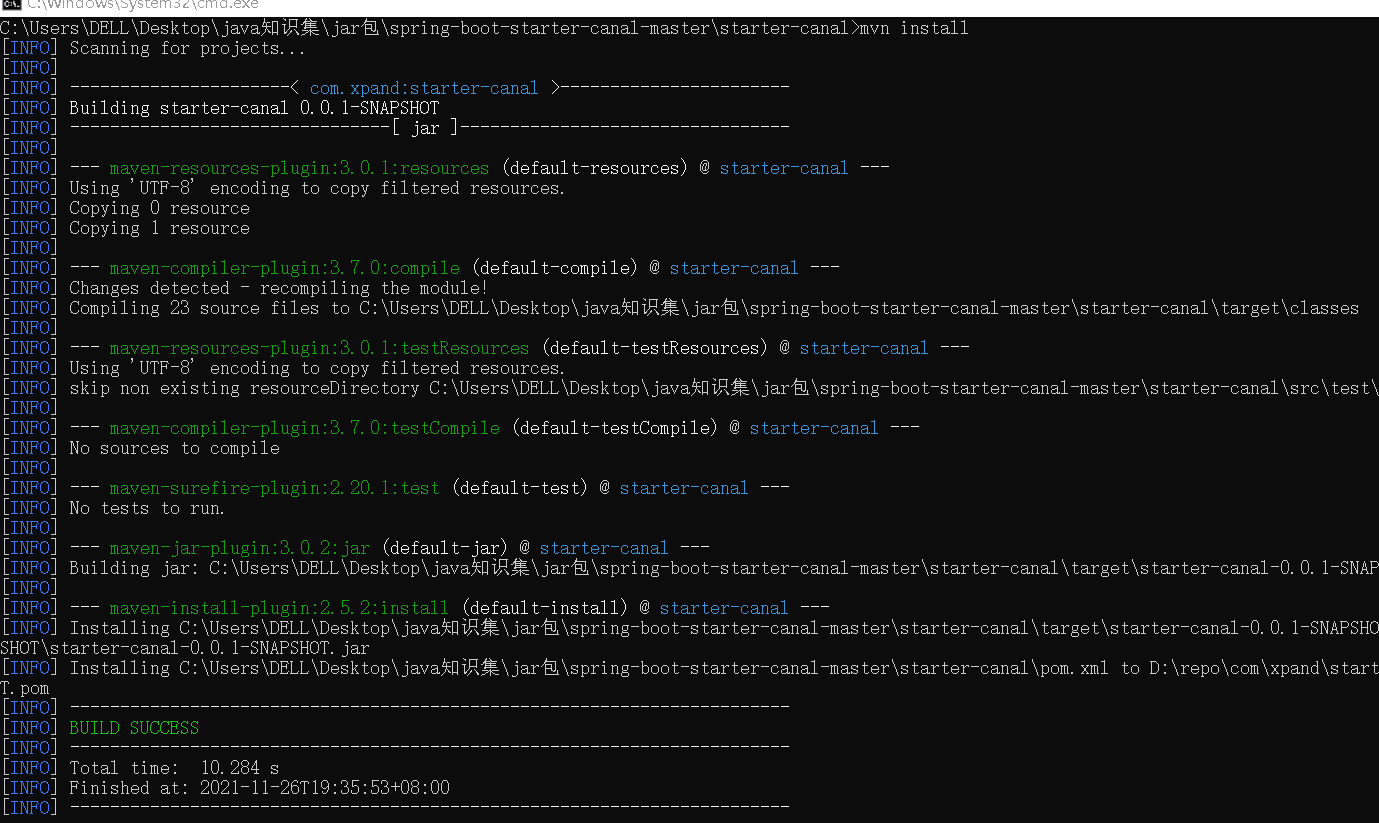This screenshot has height=823, width=1379.
Task: Select the "No sources to compile" line
Action: coord(174,448)
